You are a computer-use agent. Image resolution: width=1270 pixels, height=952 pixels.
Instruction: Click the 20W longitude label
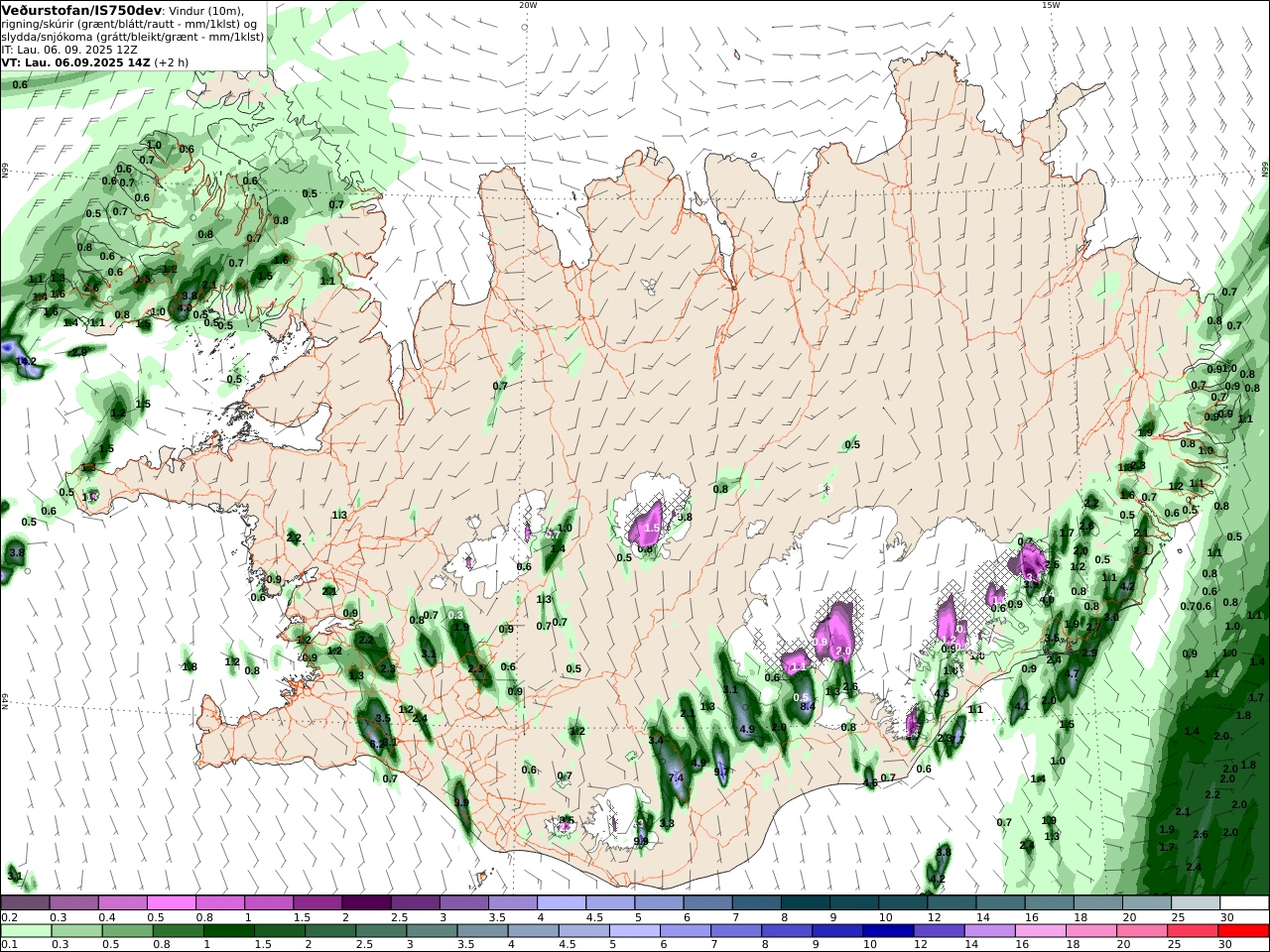point(528,5)
